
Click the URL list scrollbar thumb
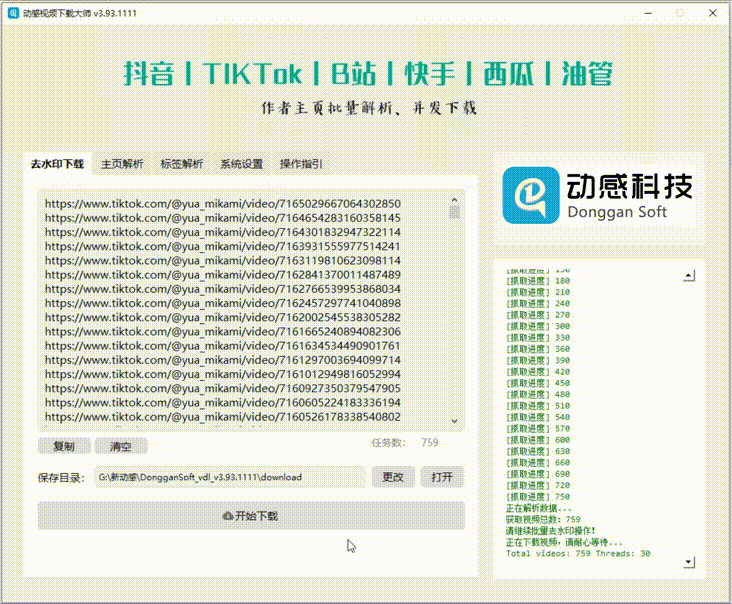454,212
